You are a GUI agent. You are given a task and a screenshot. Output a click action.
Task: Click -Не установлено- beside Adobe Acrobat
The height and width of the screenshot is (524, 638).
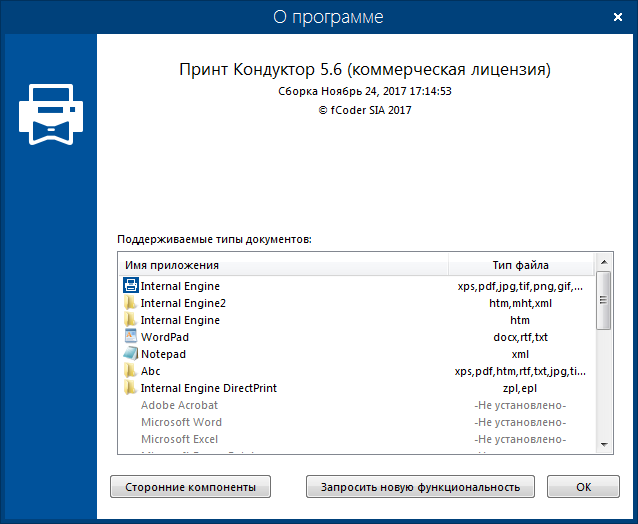click(x=520, y=405)
